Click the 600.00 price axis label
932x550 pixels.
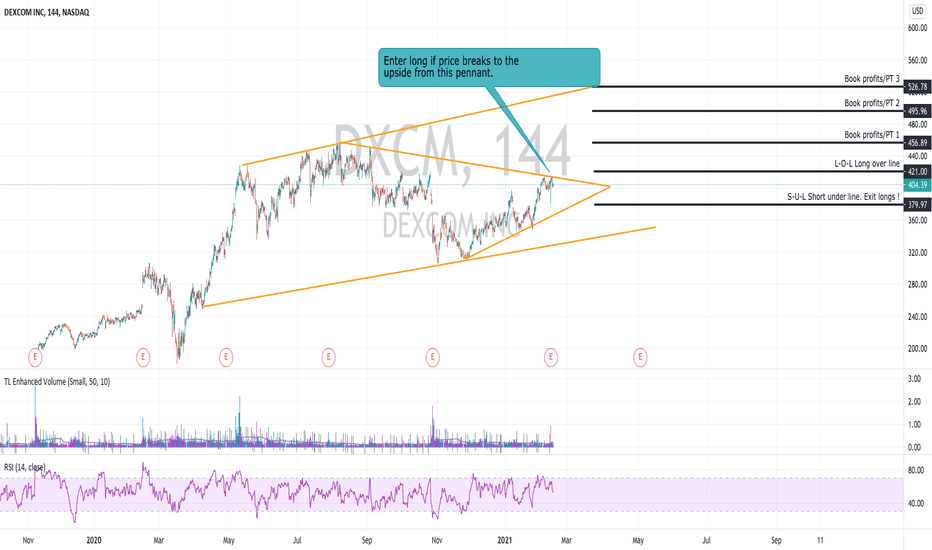pos(917,28)
